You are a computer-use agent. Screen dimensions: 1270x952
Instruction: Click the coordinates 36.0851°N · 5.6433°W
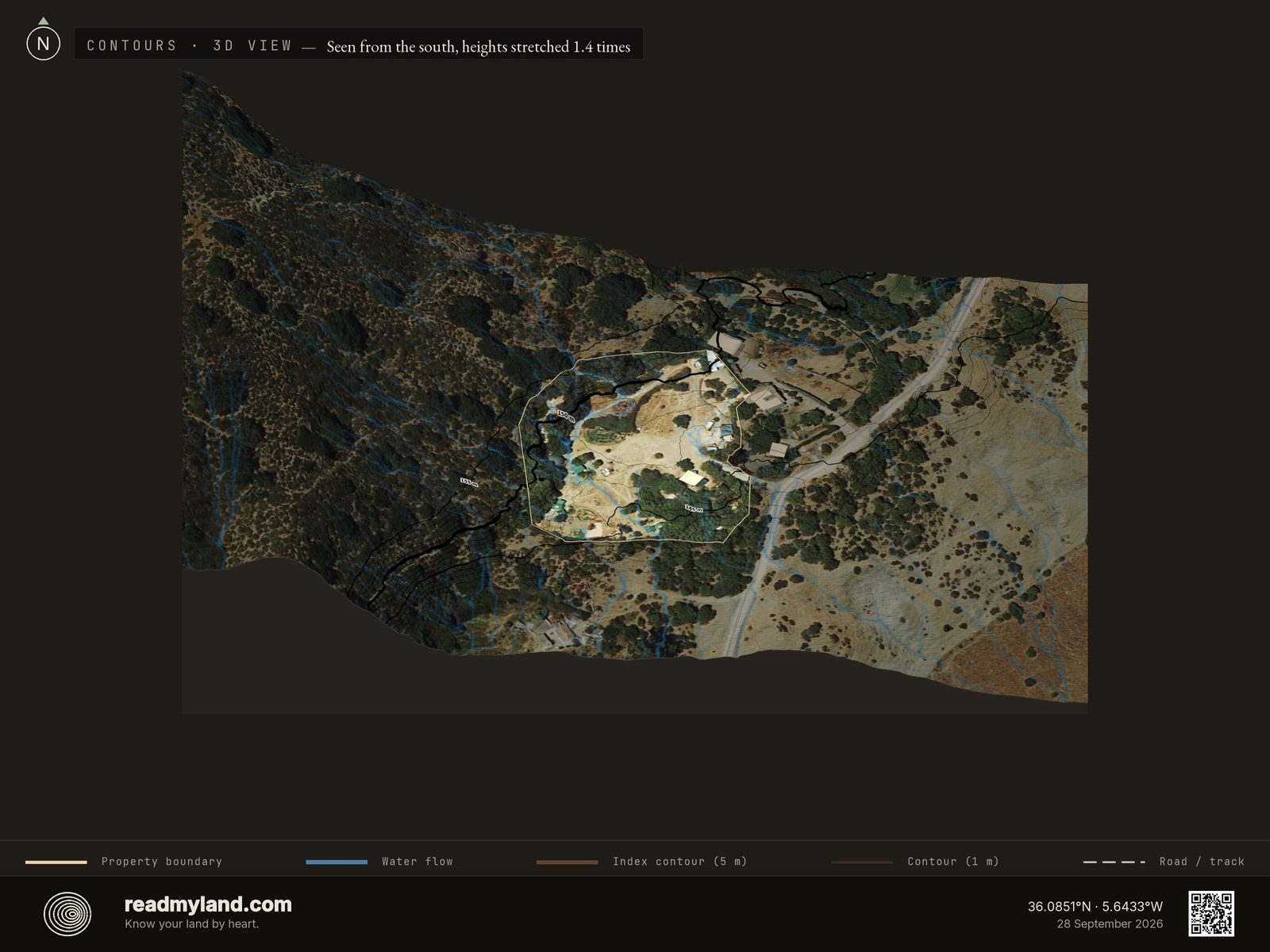click(x=1095, y=906)
